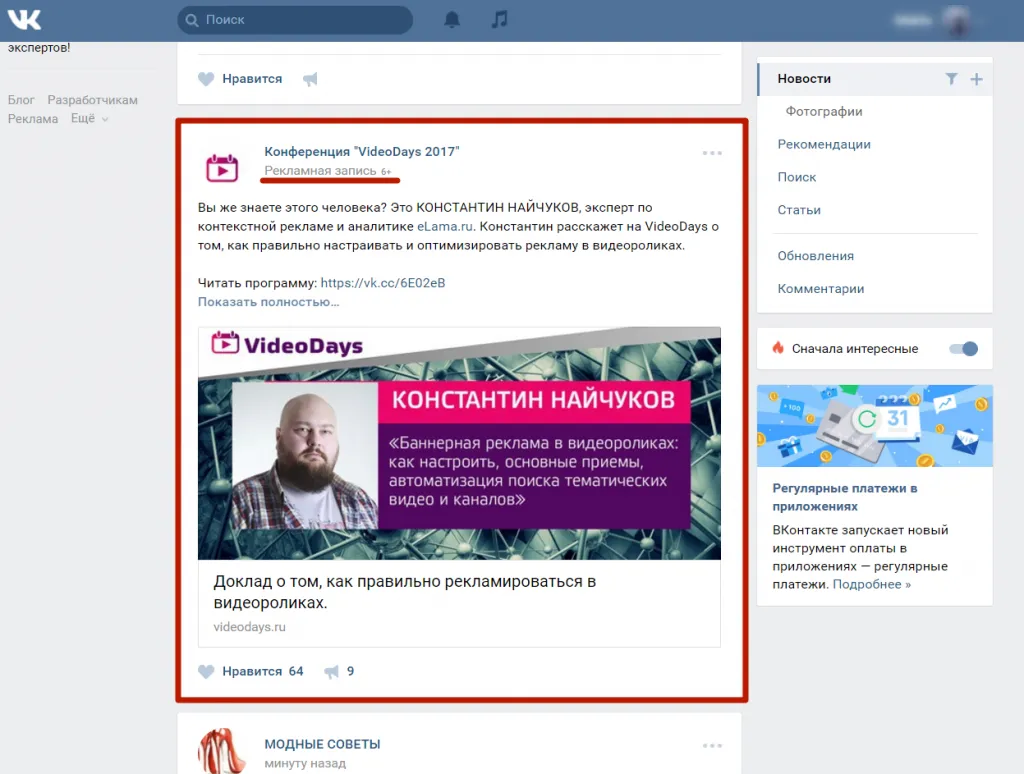Open the Статьи section

(x=799, y=210)
